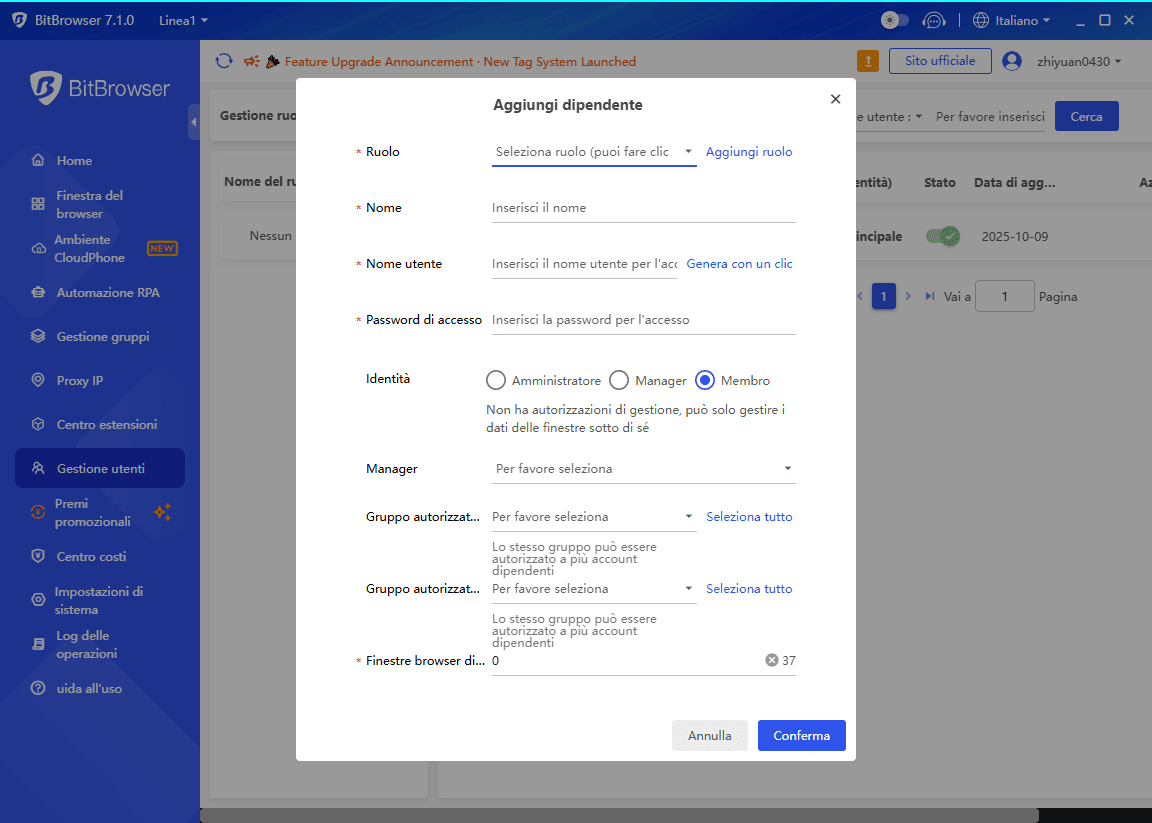Clear the Finestre browser counter field
The width and height of the screenshot is (1152, 823).
point(771,660)
